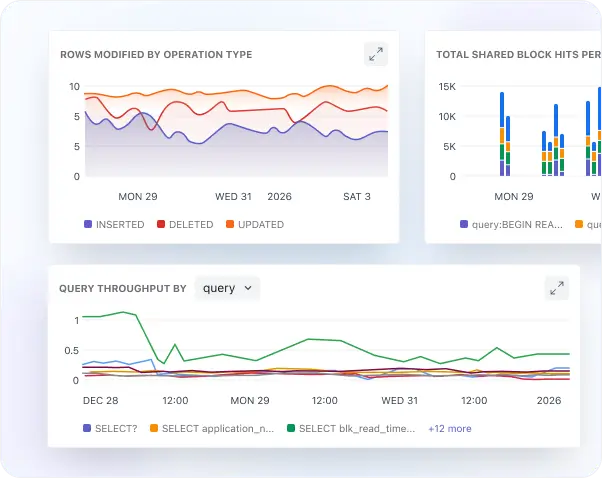Click the 0.5 axis value in Query Throughput

[72, 351]
